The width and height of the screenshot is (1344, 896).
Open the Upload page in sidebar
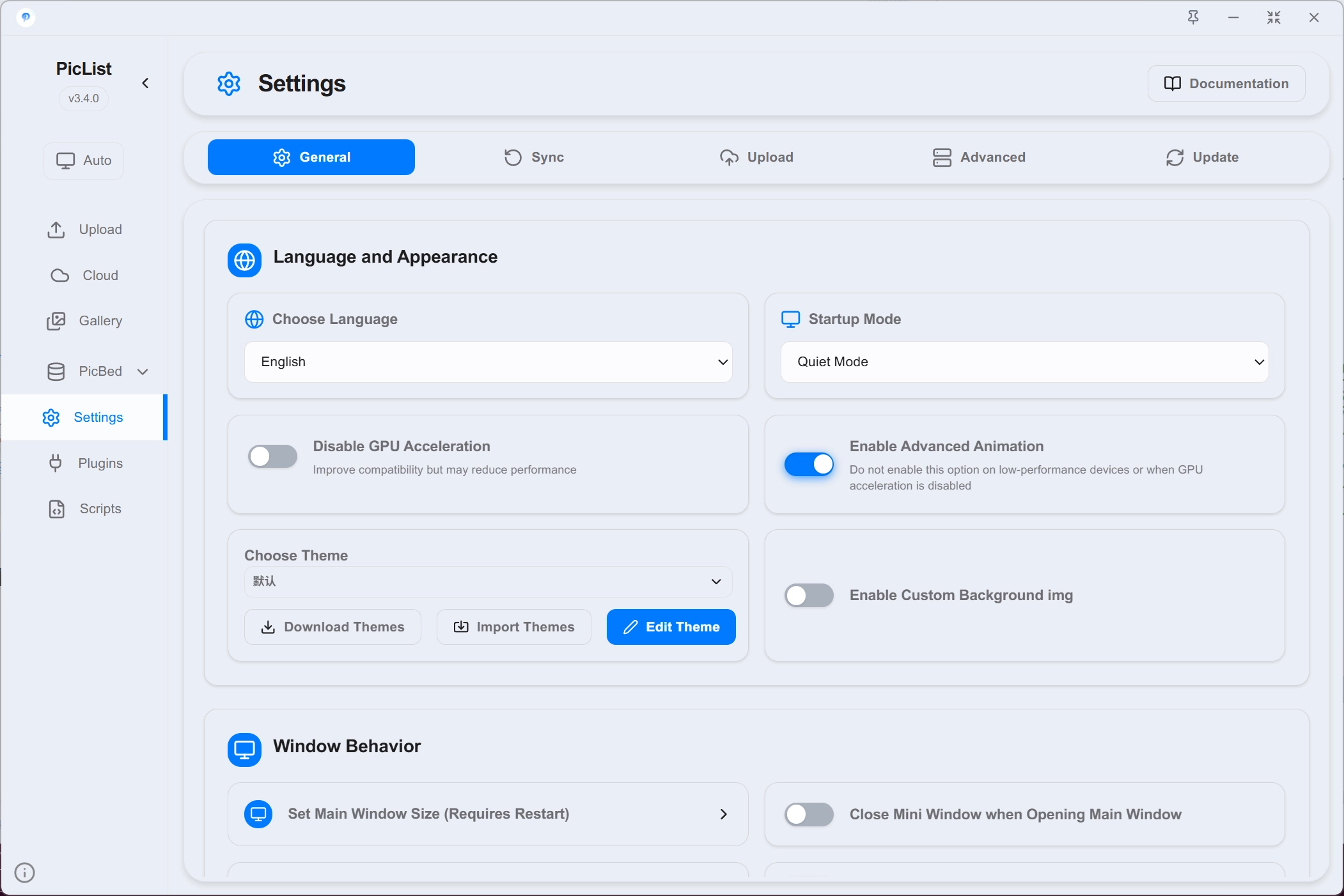84,229
